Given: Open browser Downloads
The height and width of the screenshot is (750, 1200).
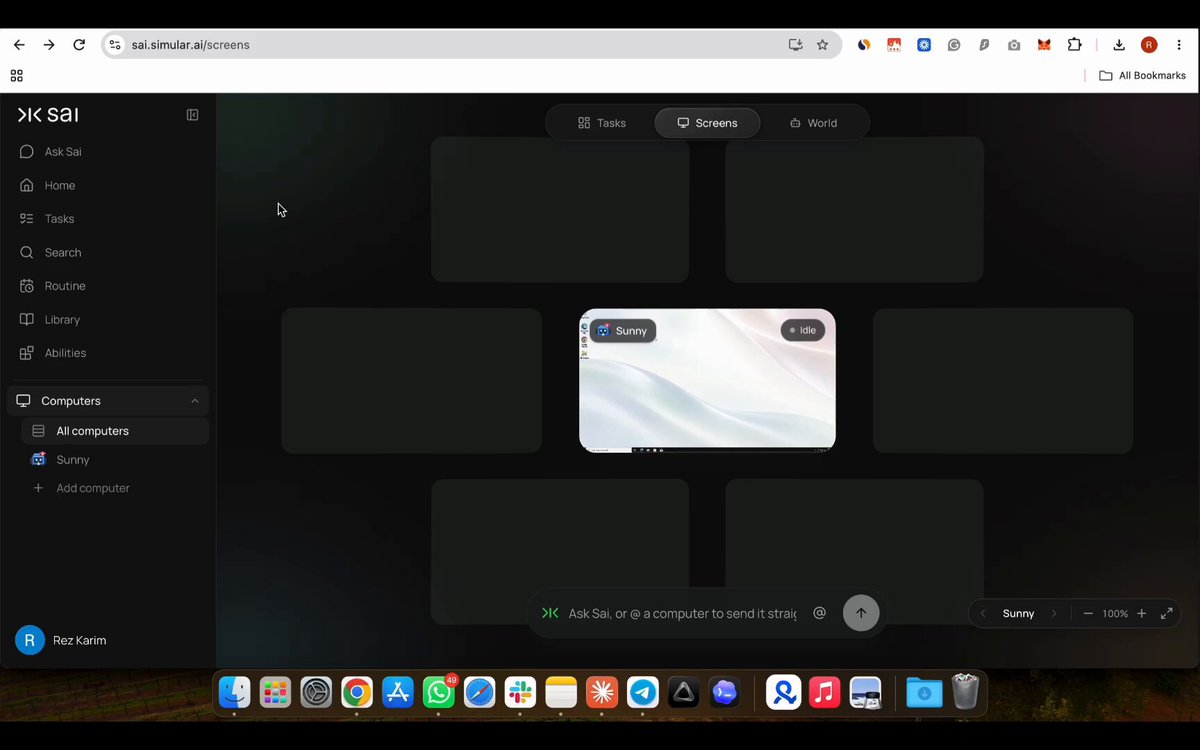Looking at the screenshot, I should click(1119, 45).
